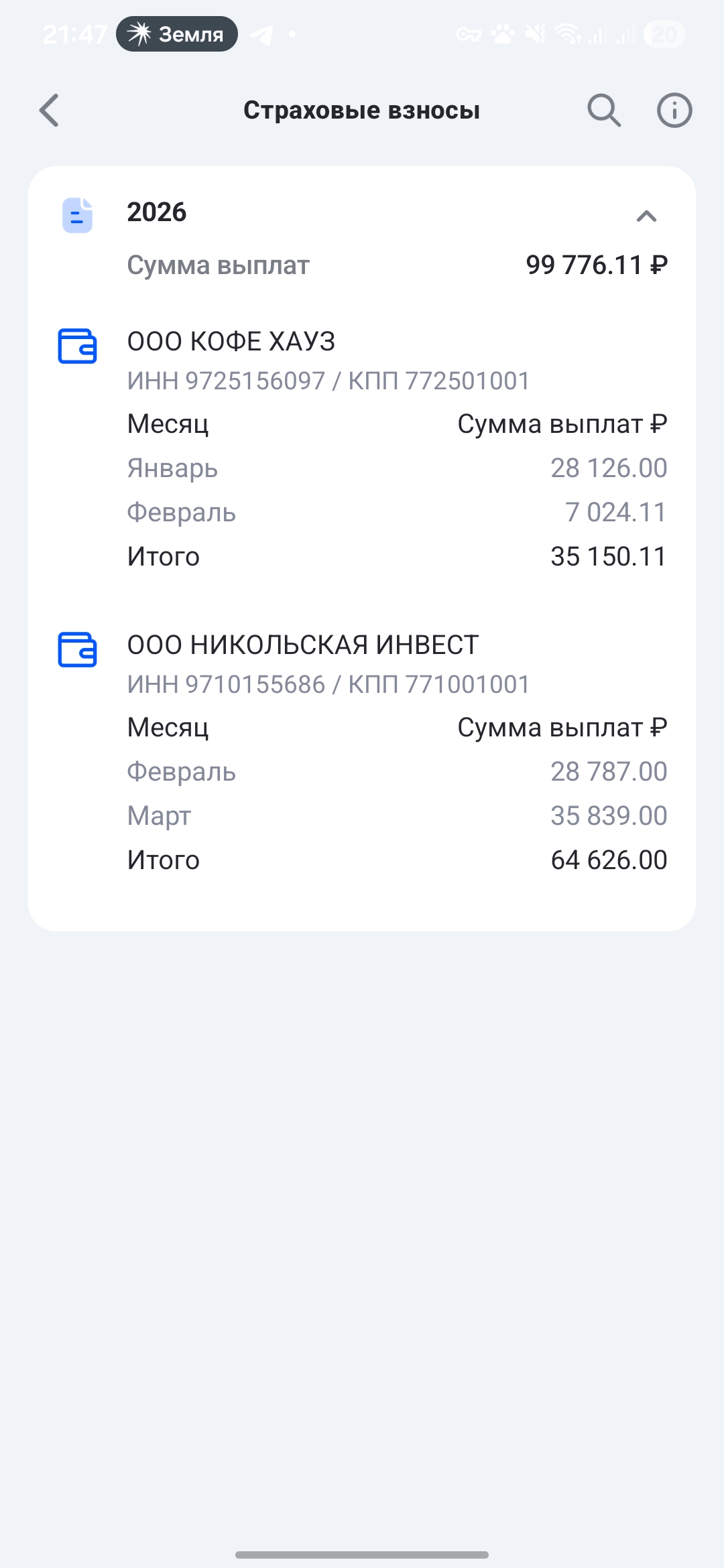Image resolution: width=724 pixels, height=1568 pixels.
Task: Tap the Земля status bar pill
Action: tap(177, 34)
